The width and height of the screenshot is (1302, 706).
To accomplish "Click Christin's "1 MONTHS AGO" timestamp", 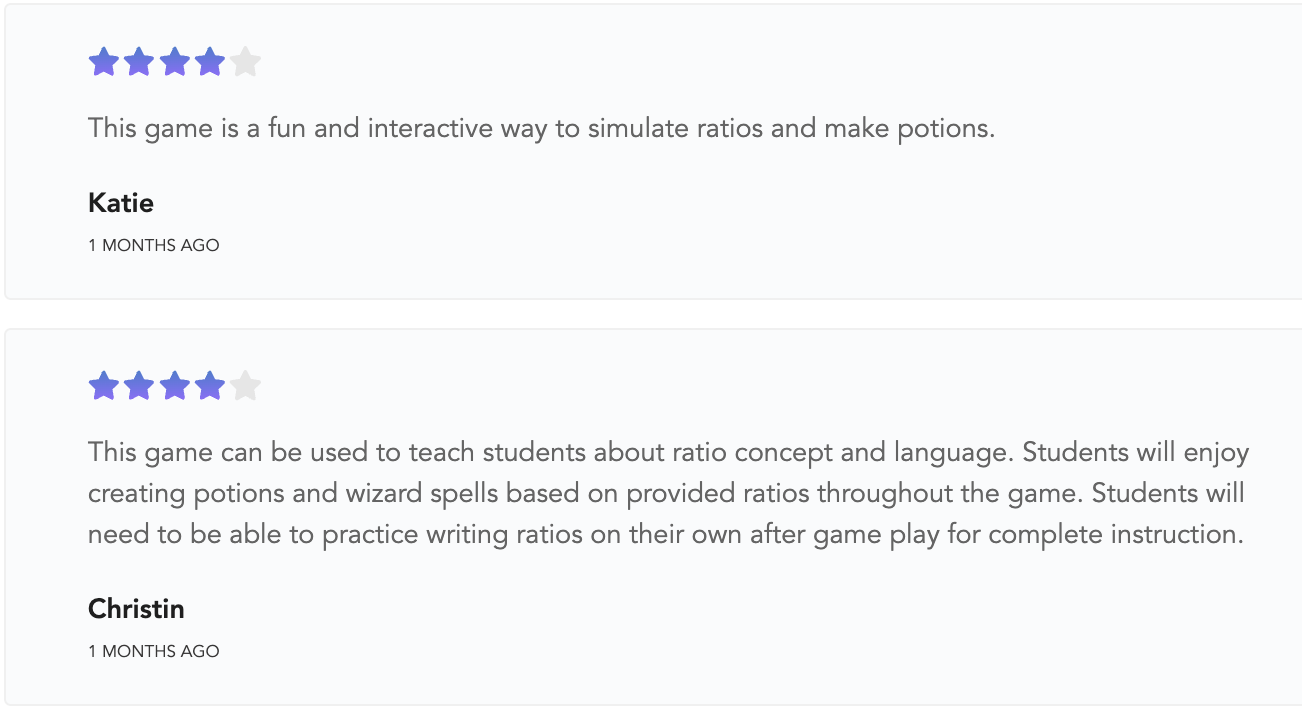I will point(153,651).
